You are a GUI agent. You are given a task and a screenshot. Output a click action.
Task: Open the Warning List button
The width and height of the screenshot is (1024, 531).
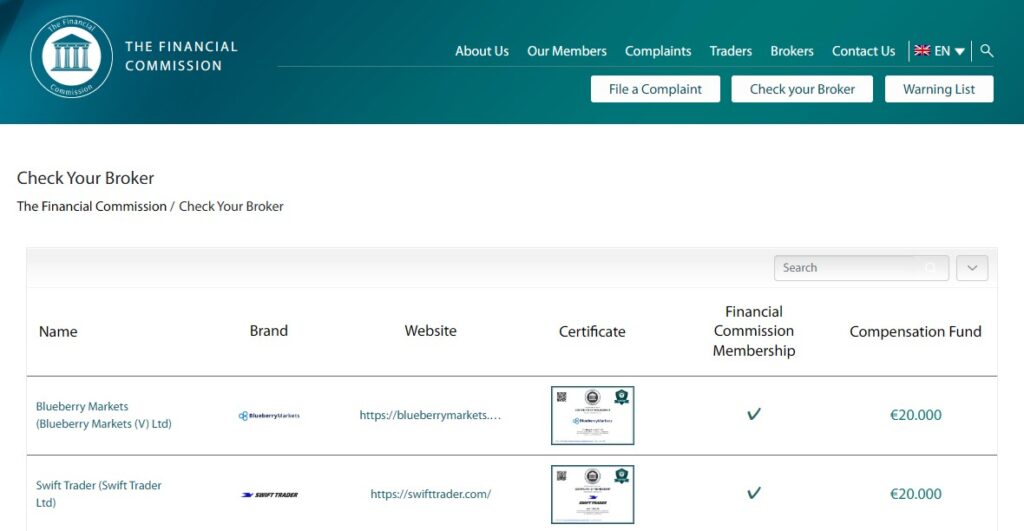939,89
